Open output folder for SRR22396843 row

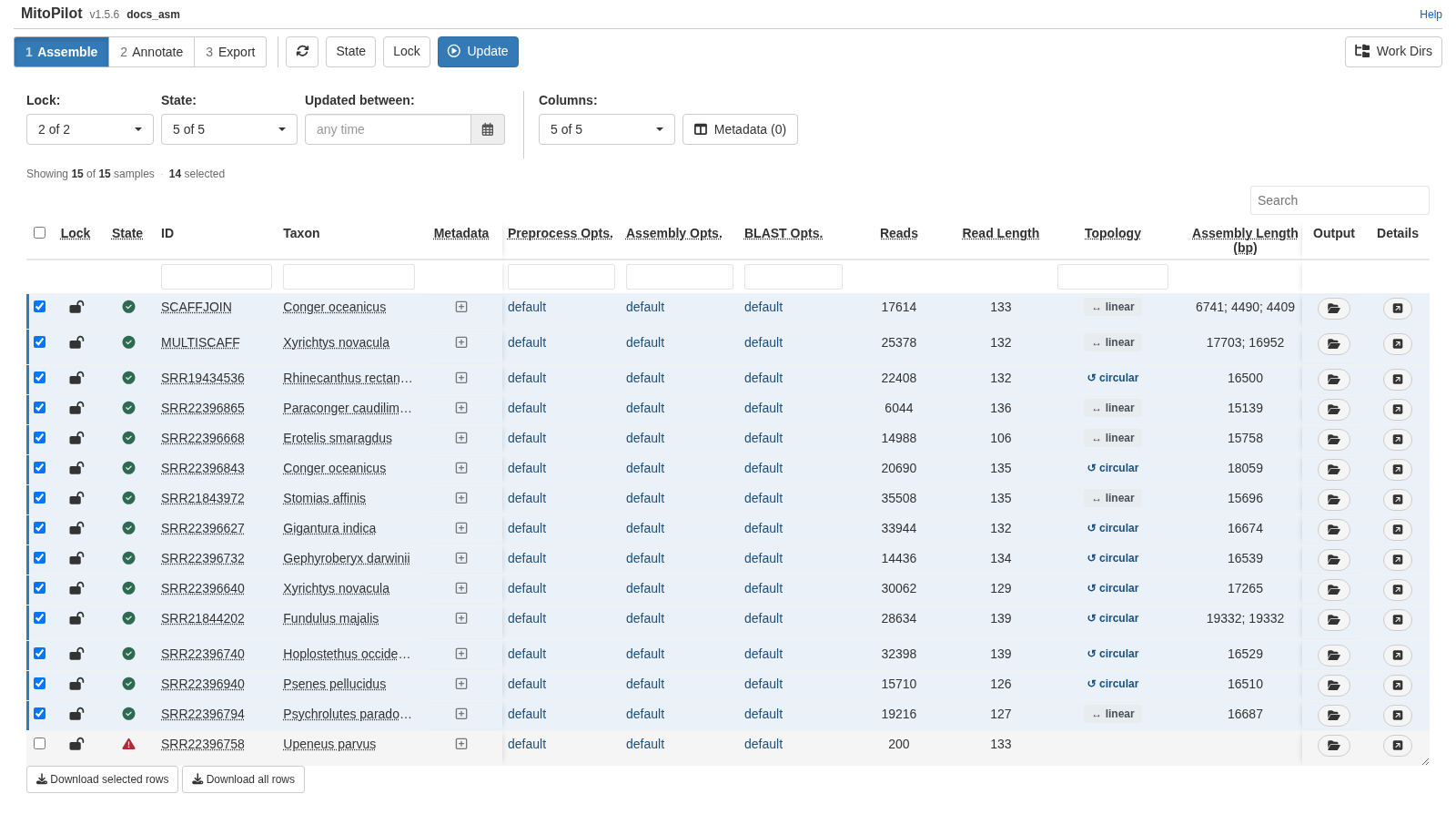[x=1333, y=470]
